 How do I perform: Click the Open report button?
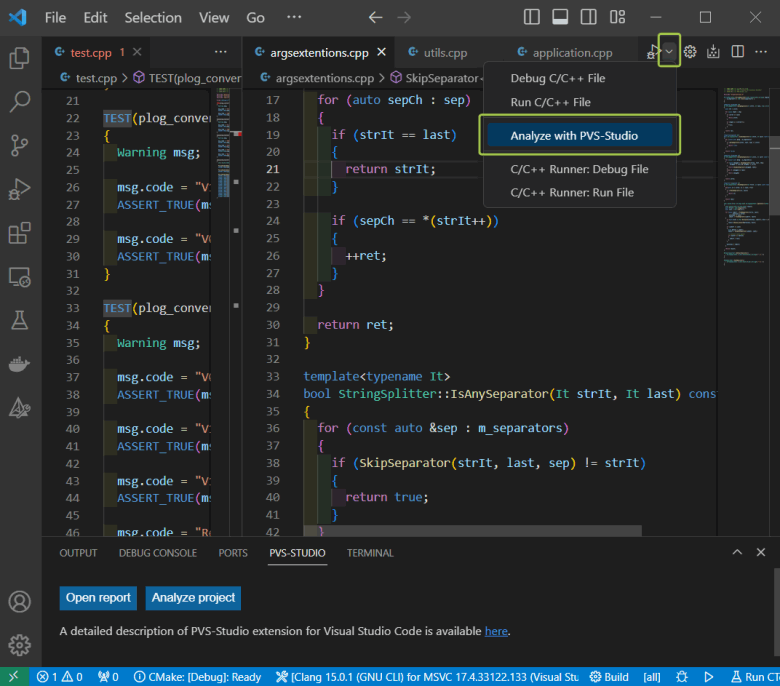[x=98, y=598]
